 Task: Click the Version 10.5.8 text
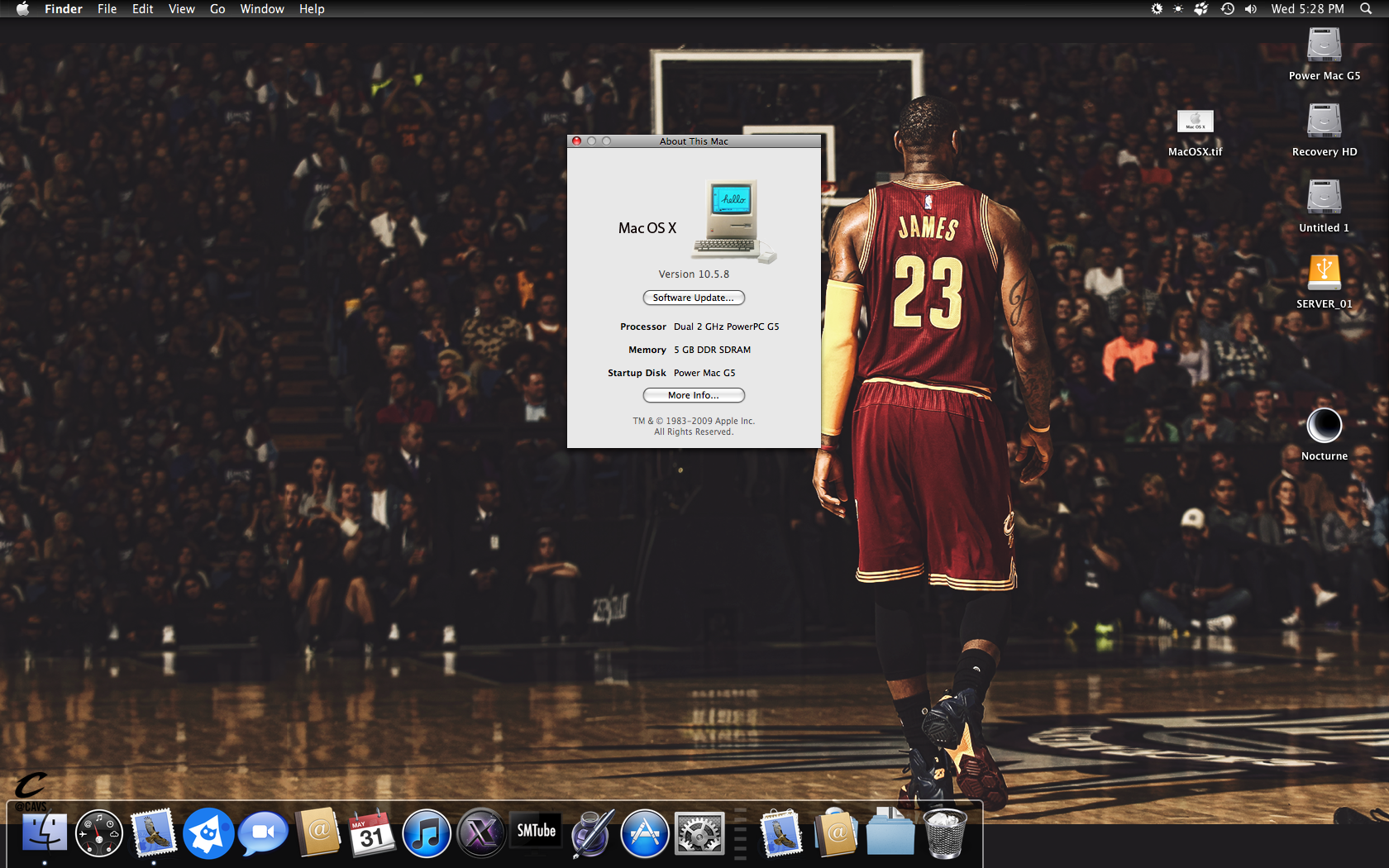(x=694, y=274)
